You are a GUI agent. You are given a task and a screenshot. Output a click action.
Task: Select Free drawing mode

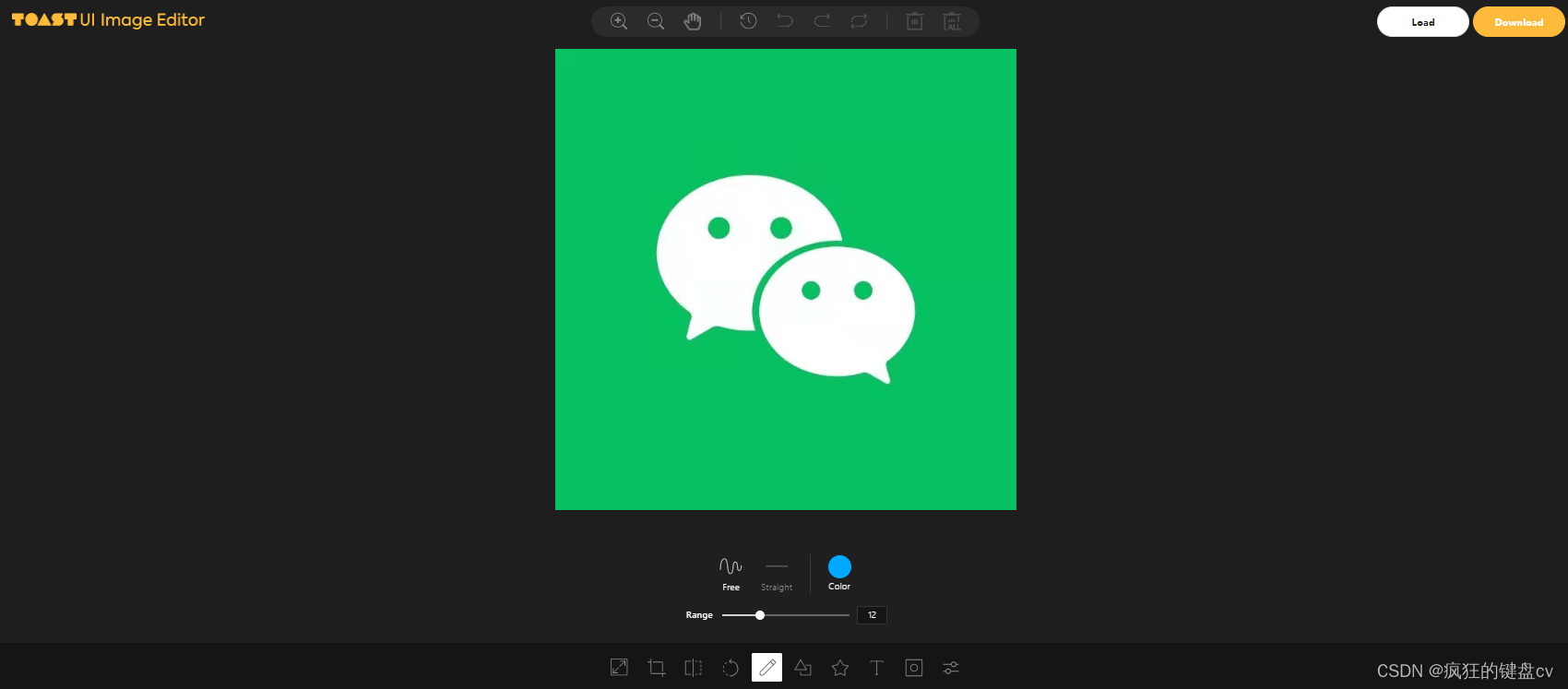(x=731, y=574)
